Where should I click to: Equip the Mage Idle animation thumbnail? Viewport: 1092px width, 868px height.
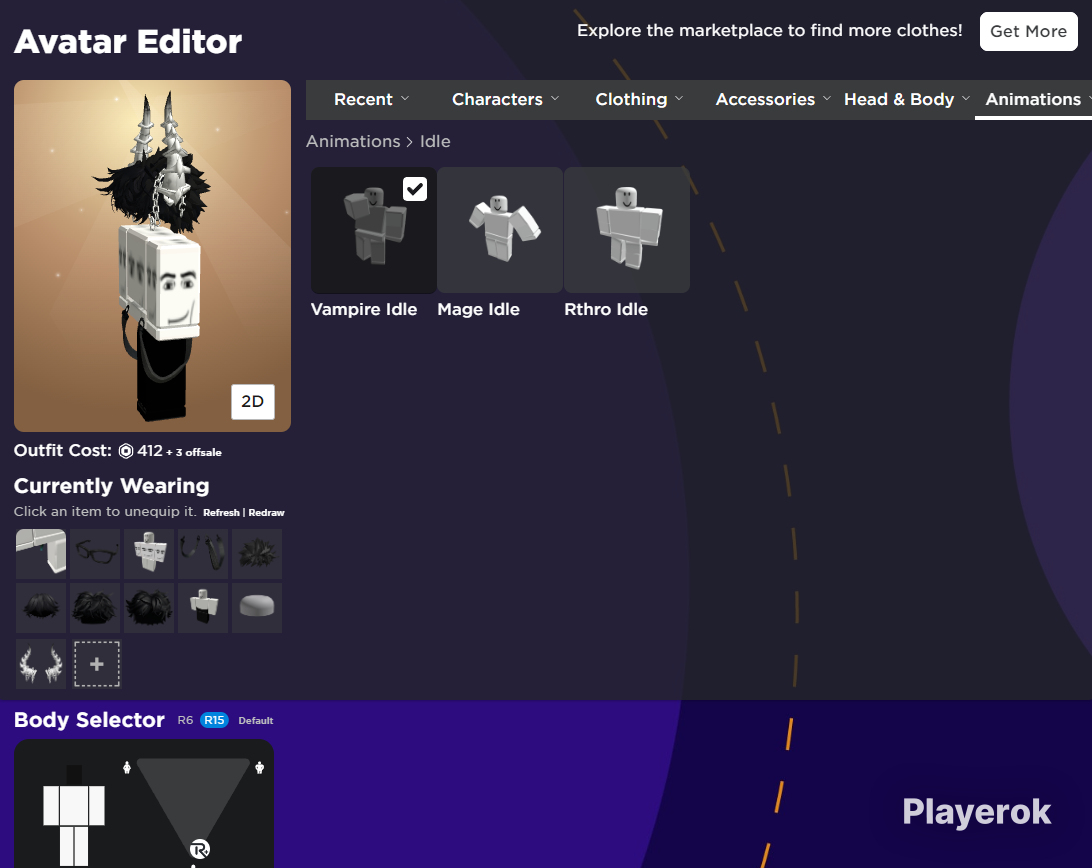(x=500, y=230)
